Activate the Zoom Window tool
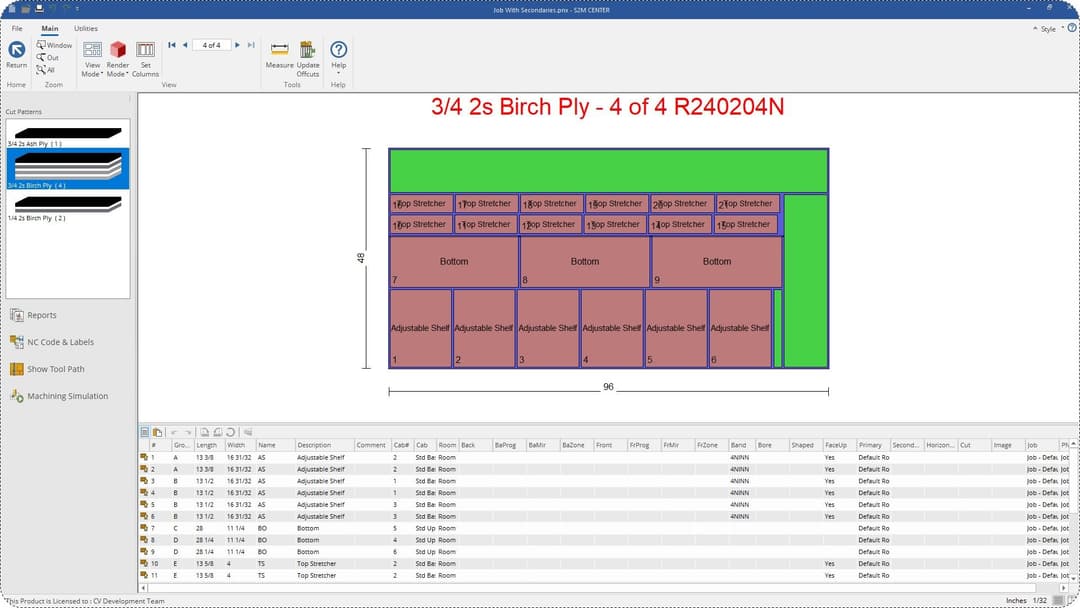This screenshot has height=608, width=1080. [x=53, y=45]
